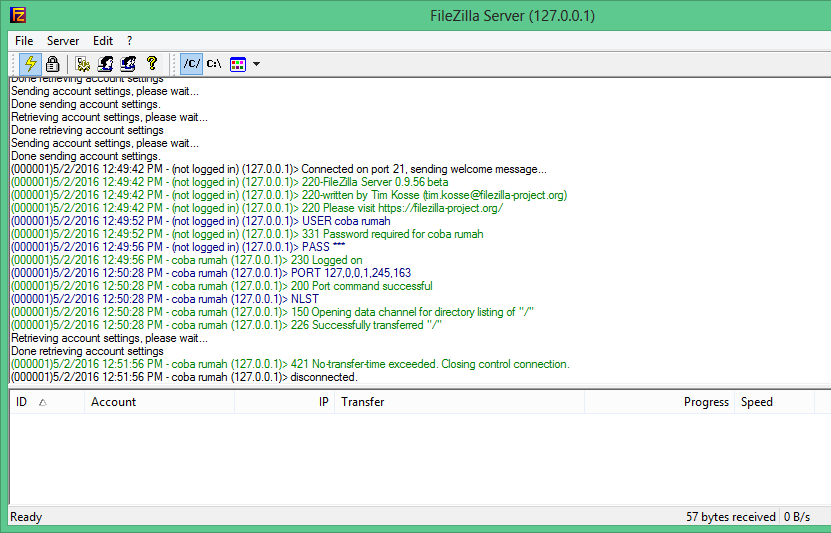The height and width of the screenshot is (533, 831).
Task: Select log line 'PORT 127,0,0,1,245,163'
Action: coord(211,273)
